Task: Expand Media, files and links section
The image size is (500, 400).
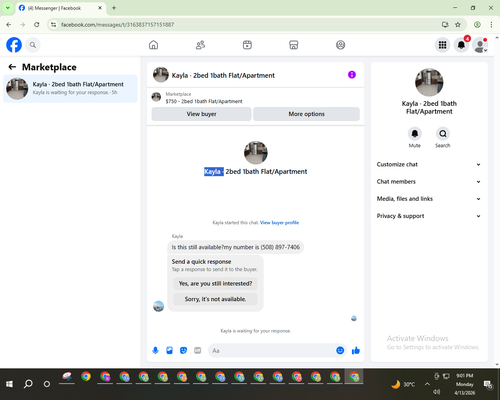Action: pyautogui.click(x=429, y=199)
